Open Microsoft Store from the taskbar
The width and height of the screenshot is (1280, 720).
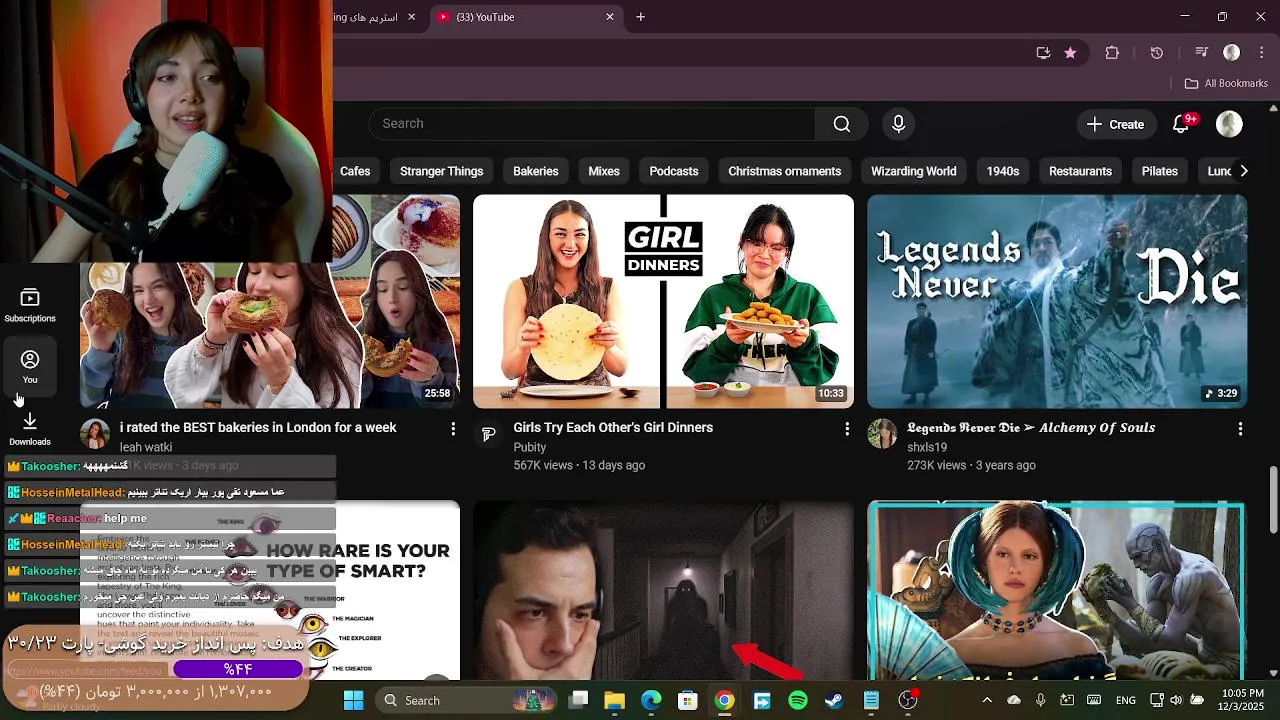[688, 700]
